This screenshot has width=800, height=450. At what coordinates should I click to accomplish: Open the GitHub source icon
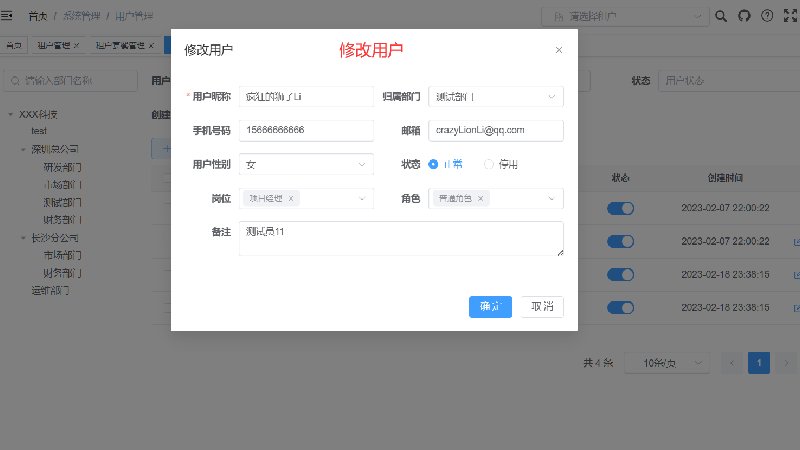click(744, 16)
